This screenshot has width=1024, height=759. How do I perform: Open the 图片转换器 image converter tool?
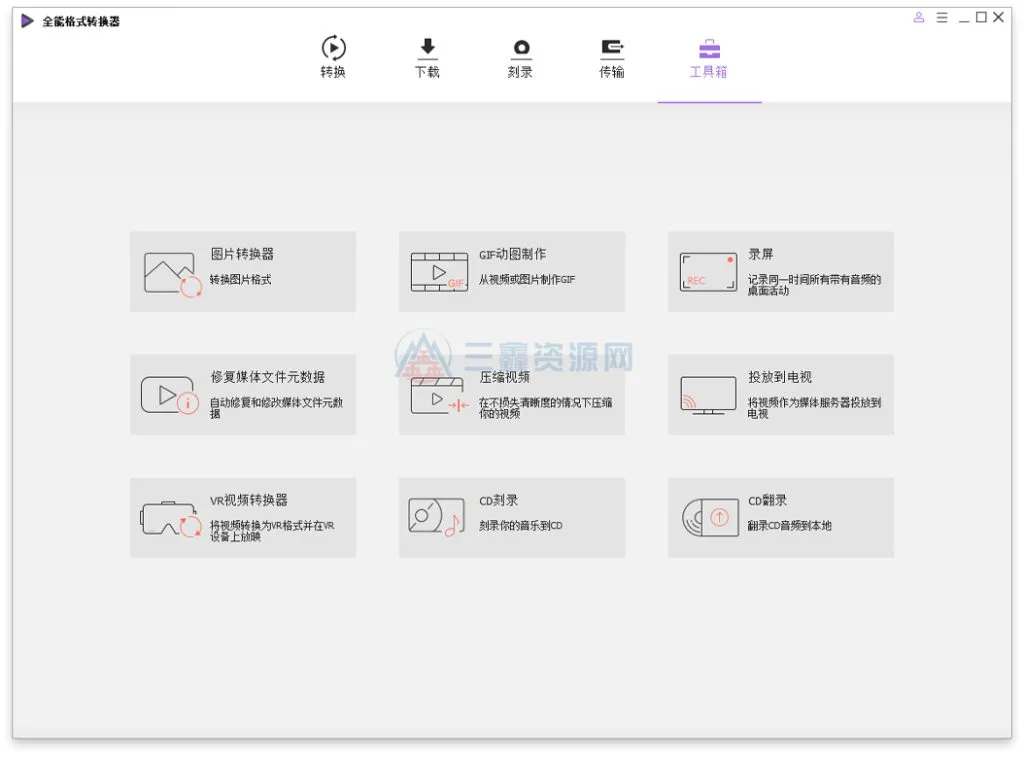click(241, 271)
